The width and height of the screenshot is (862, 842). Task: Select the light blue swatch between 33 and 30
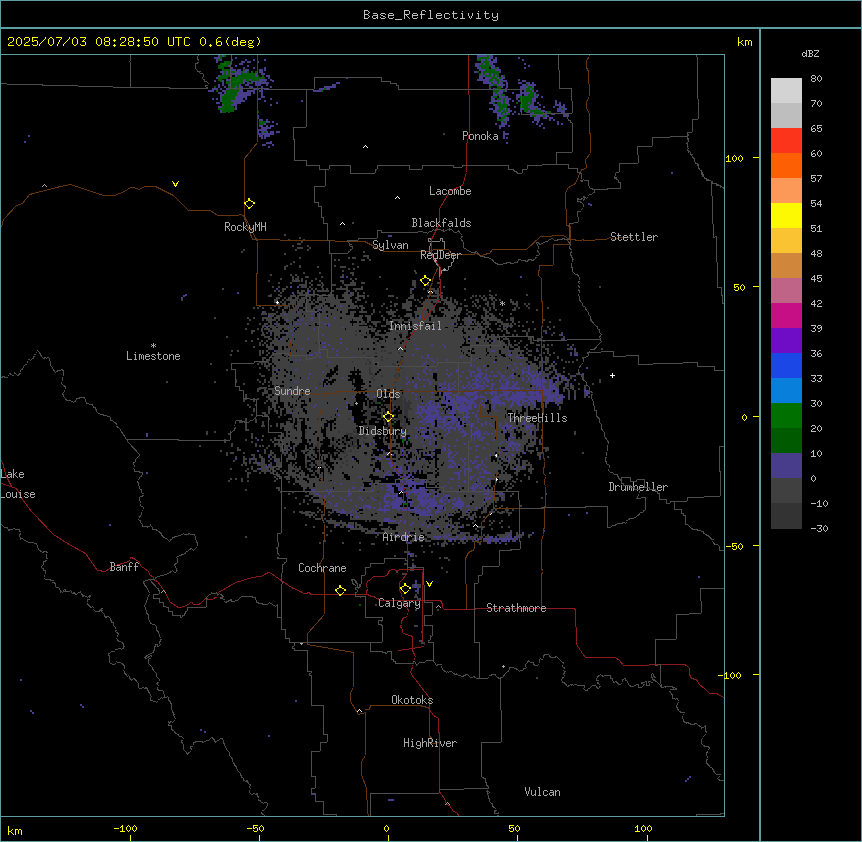coord(786,391)
